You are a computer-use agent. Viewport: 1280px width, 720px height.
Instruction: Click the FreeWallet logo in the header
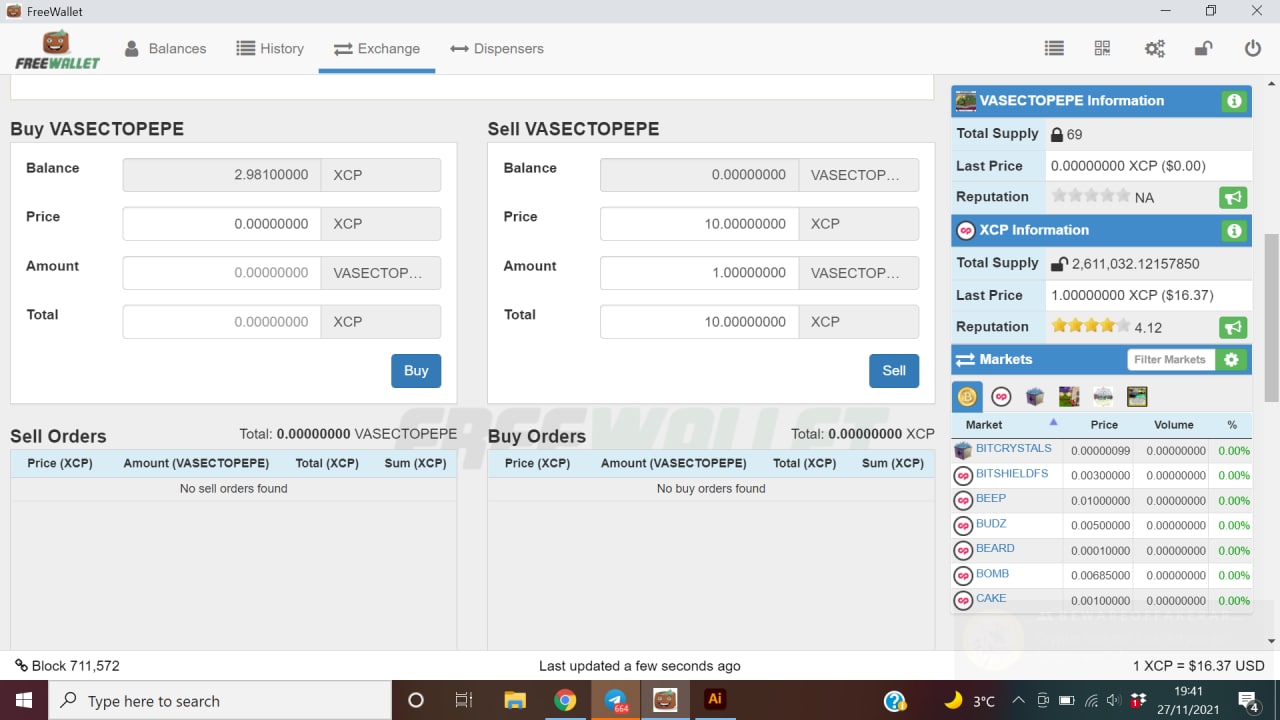click(x=57, y=50)
